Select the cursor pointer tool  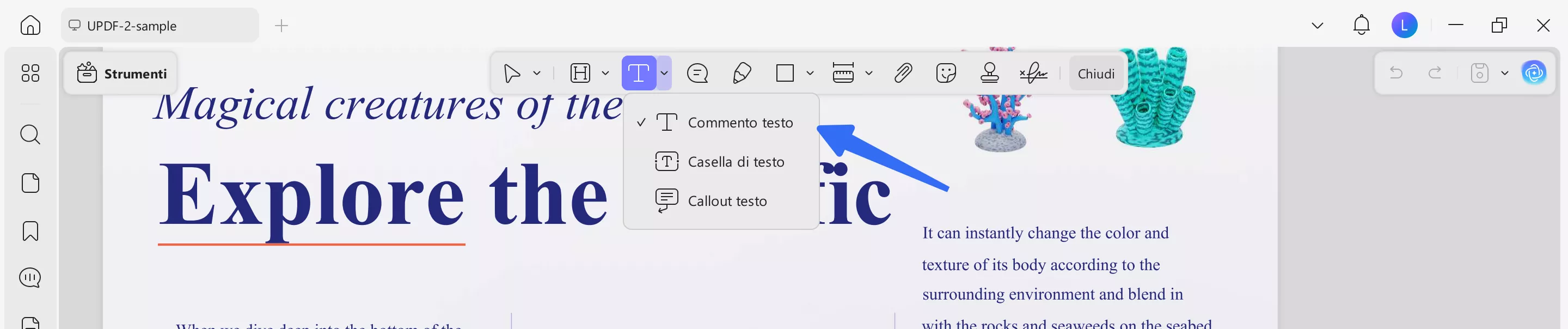click(512, 74)
